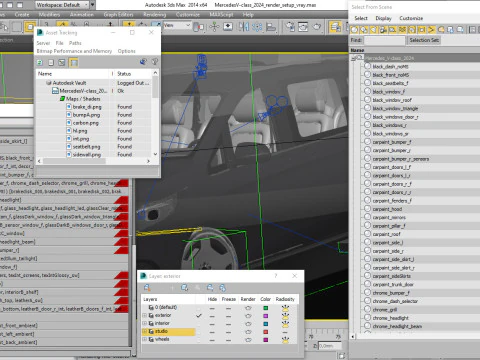Click Display Bone Objects filter in Select From Scene

coord(432,30)
